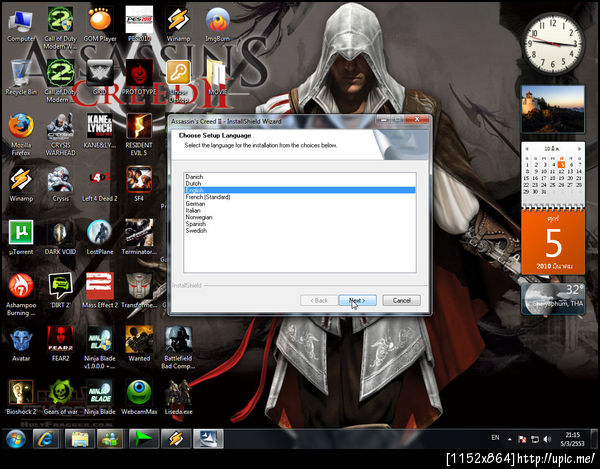Open Internet Explorer from the taskbar

pos(46,439)
